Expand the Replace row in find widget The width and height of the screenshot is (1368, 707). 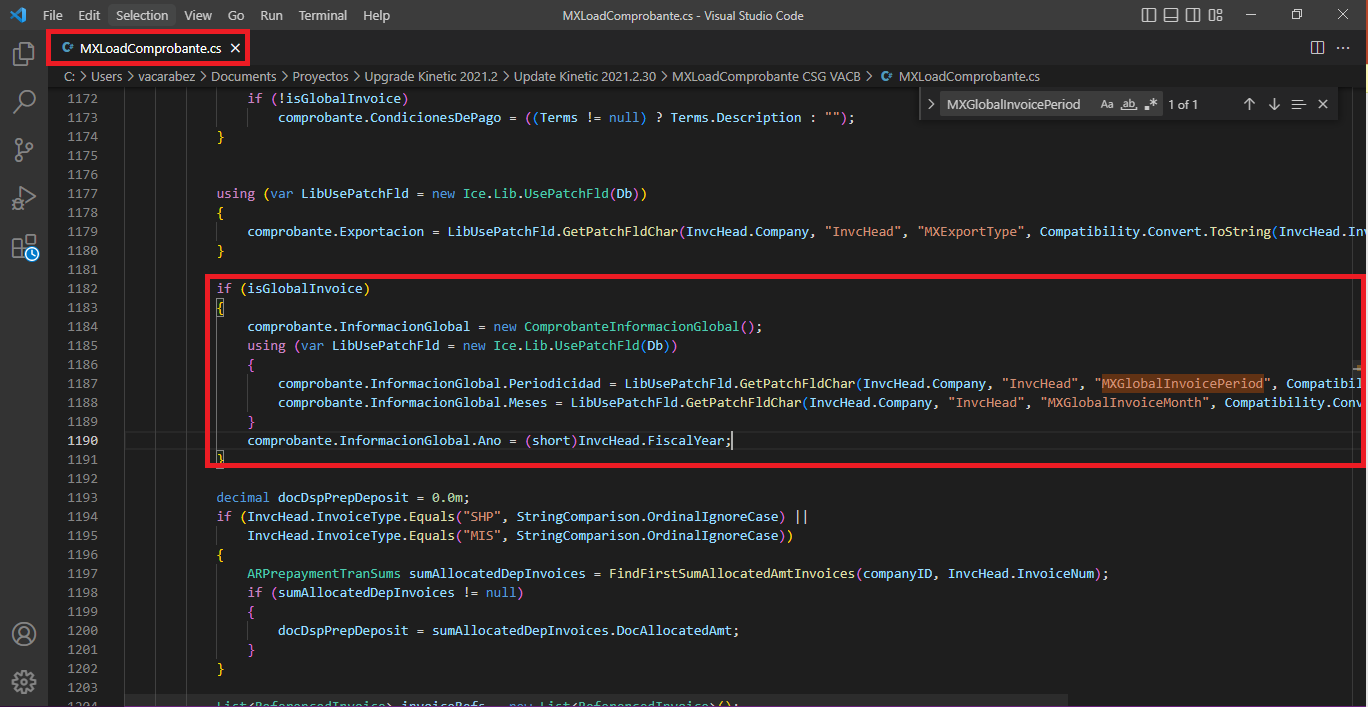pyautogui.click(x=931, y=104)
